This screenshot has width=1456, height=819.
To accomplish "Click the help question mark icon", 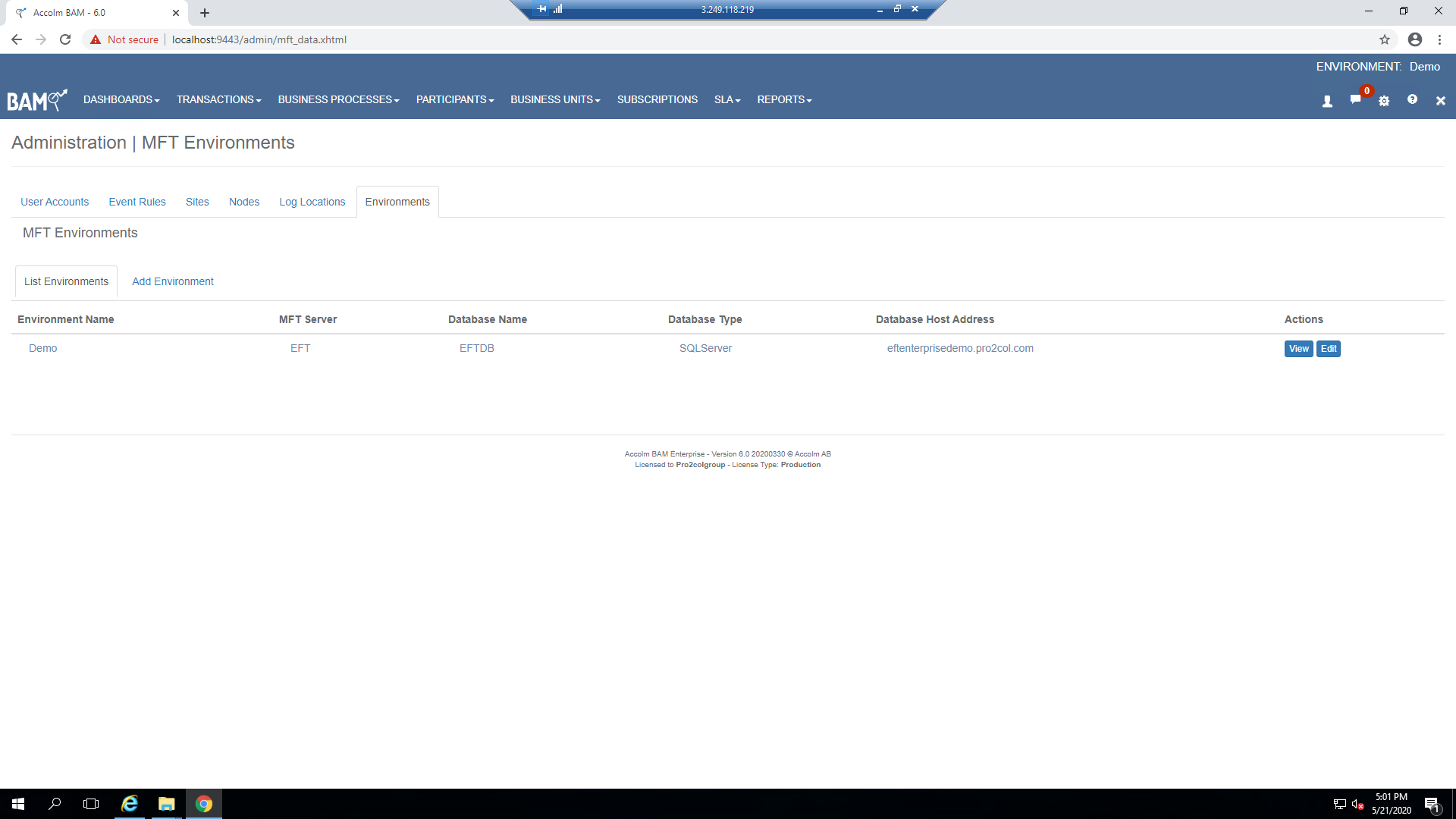I will 1413,99.
